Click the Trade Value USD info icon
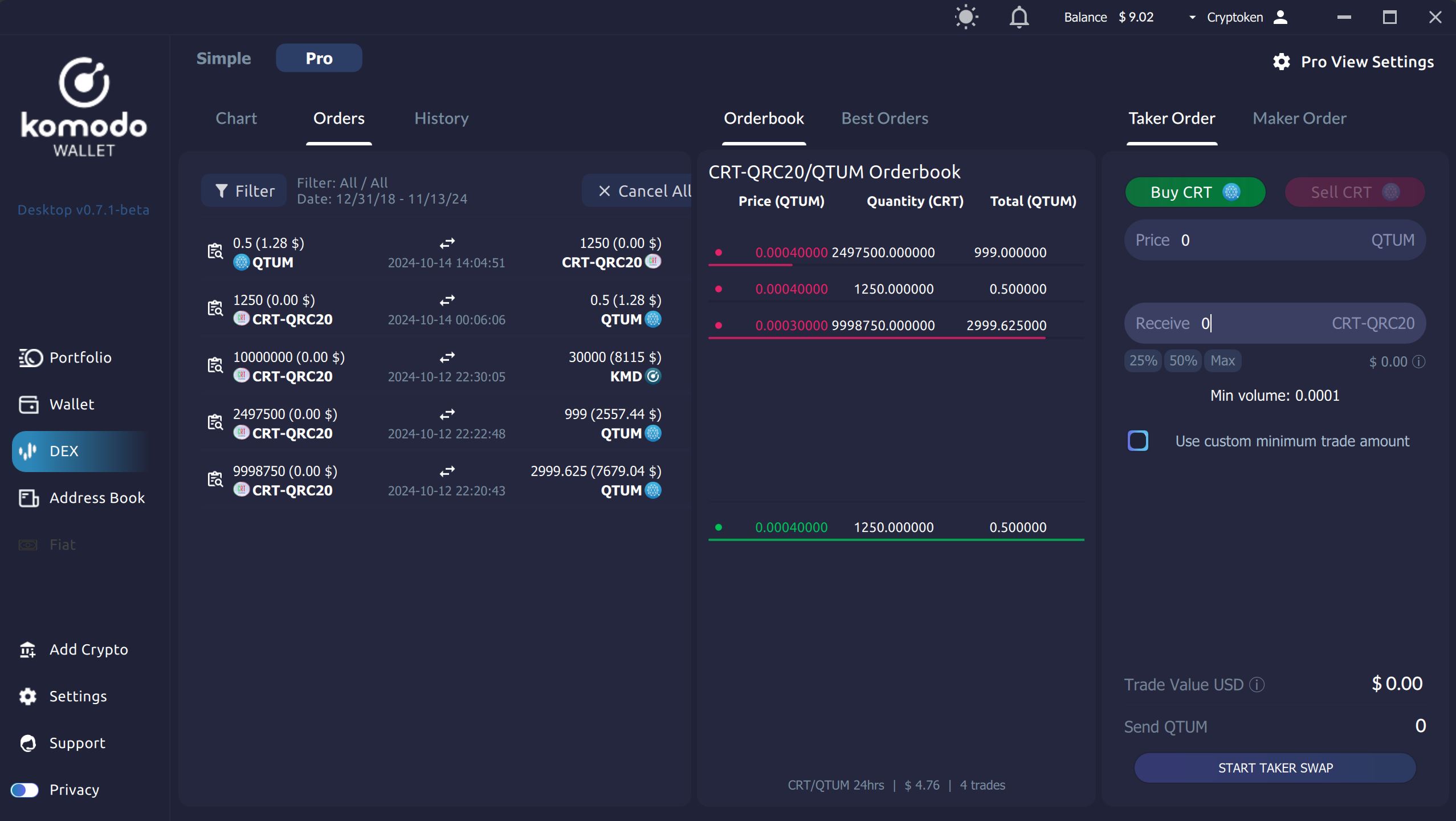Image resolution: width=1456 pixels, height=821 pixels. click(x=1257, y=684)
